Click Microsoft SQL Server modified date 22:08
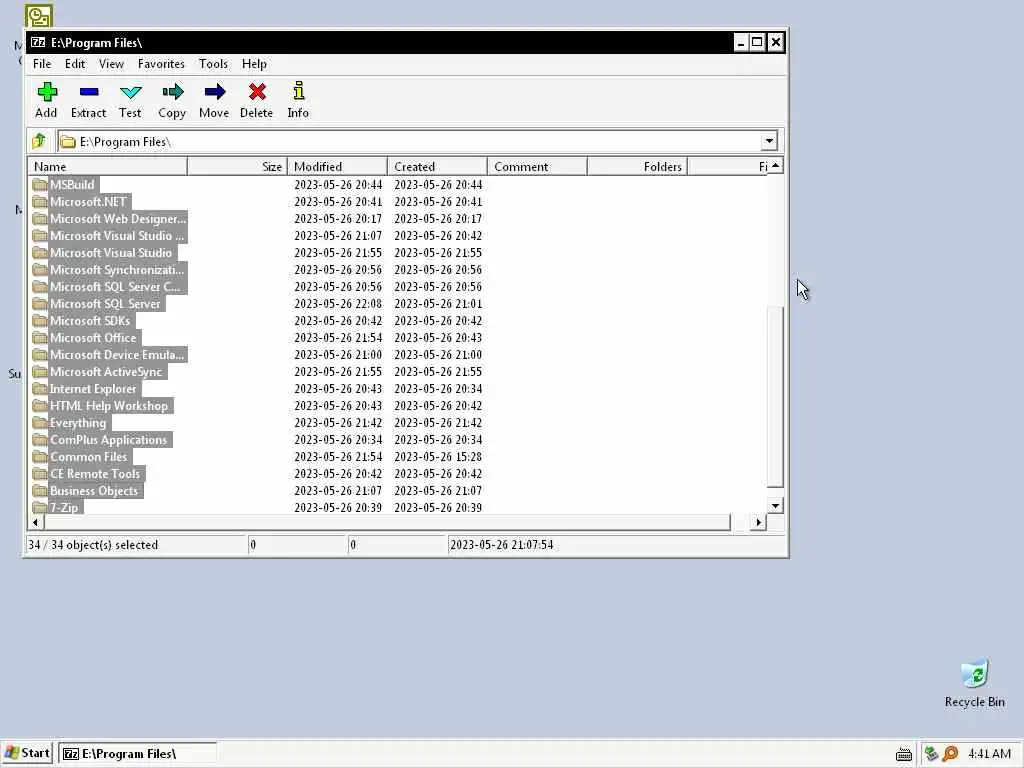The image size is (1024, 768). point(338,304)
